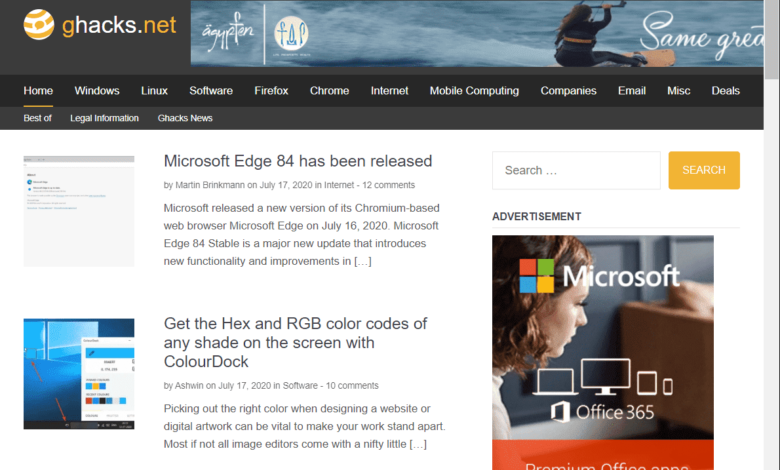780x470 pixels.
Task: Click the yellow SEARCH button
Action: coord(704,170)
